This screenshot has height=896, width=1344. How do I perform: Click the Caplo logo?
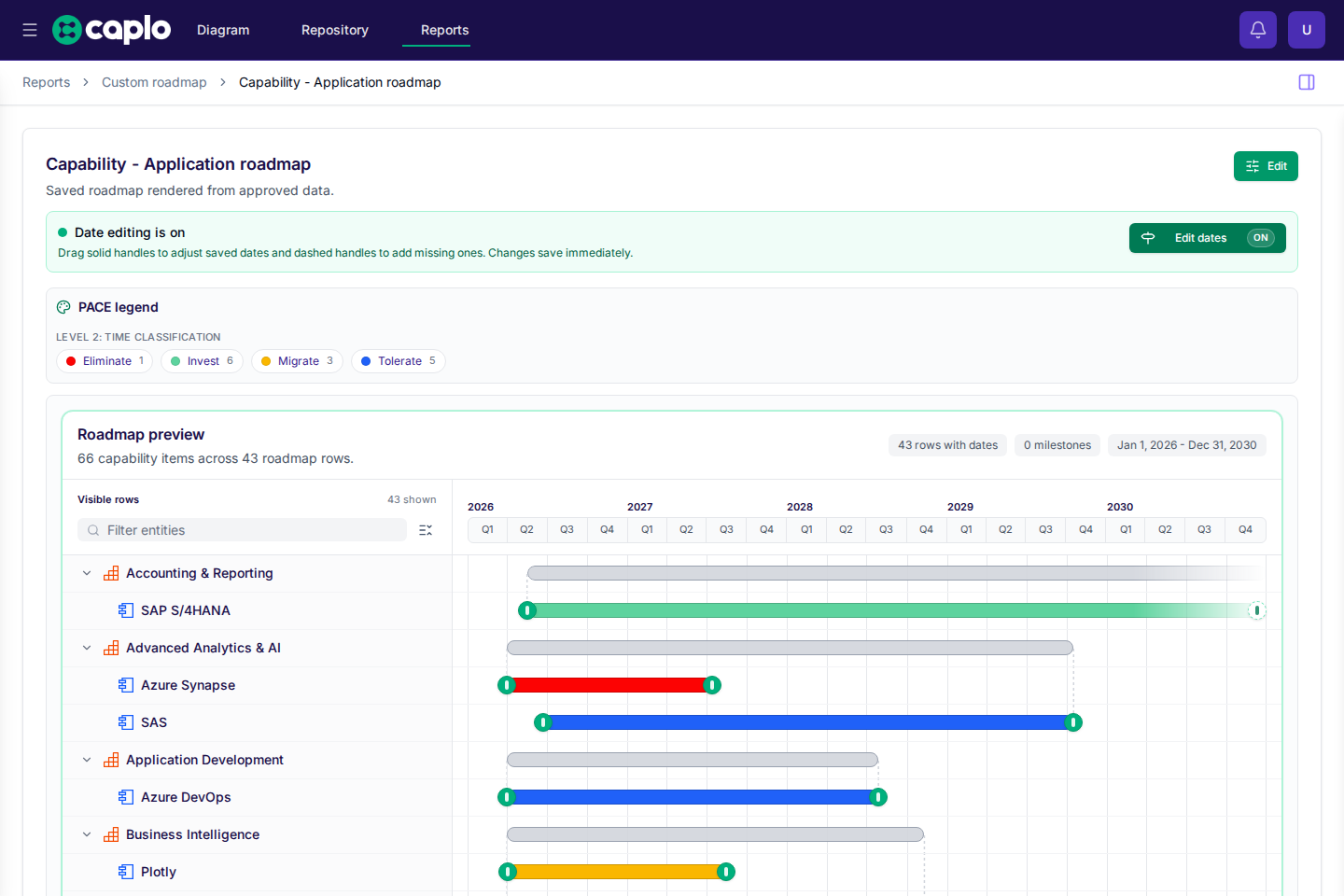[111, 30]
